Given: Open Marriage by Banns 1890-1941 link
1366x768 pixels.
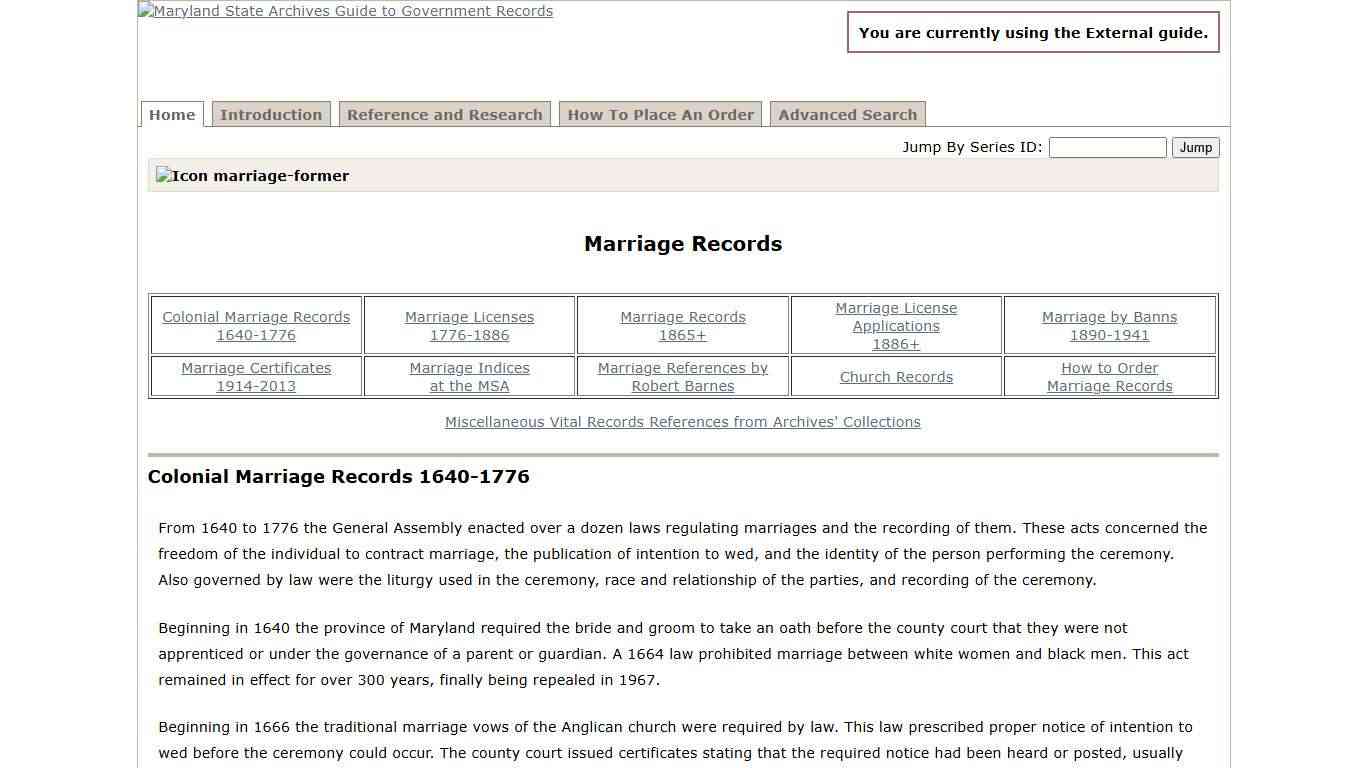Looking at the screenshot, I should click(1109, 326).
